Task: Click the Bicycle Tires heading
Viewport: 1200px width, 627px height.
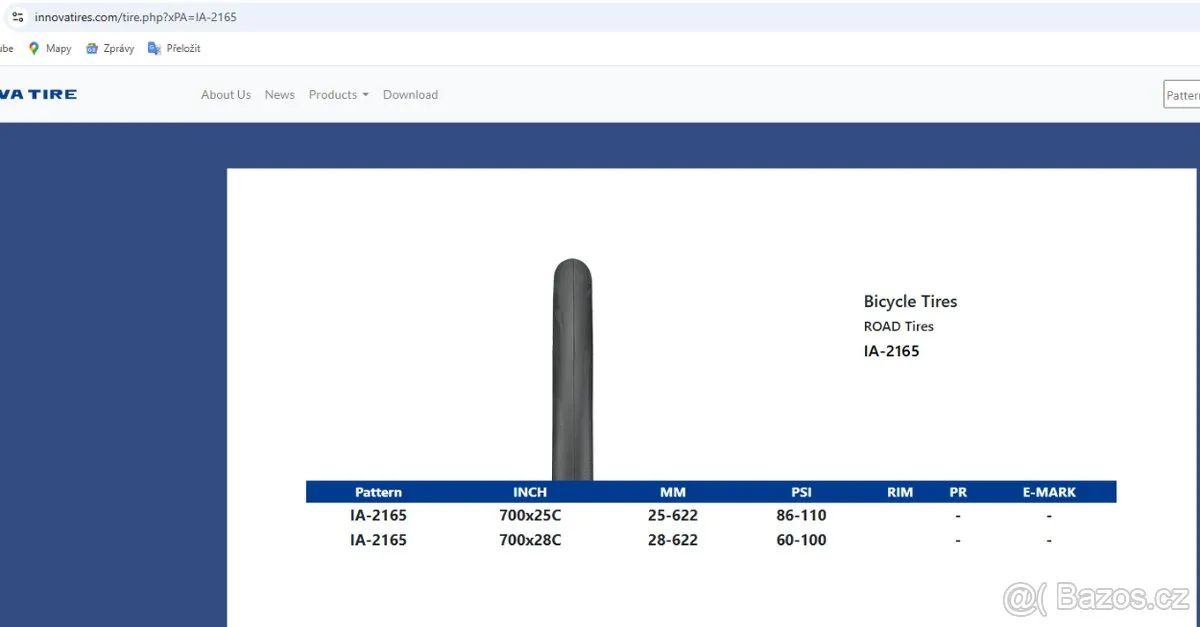Action: tap(910, 301)
